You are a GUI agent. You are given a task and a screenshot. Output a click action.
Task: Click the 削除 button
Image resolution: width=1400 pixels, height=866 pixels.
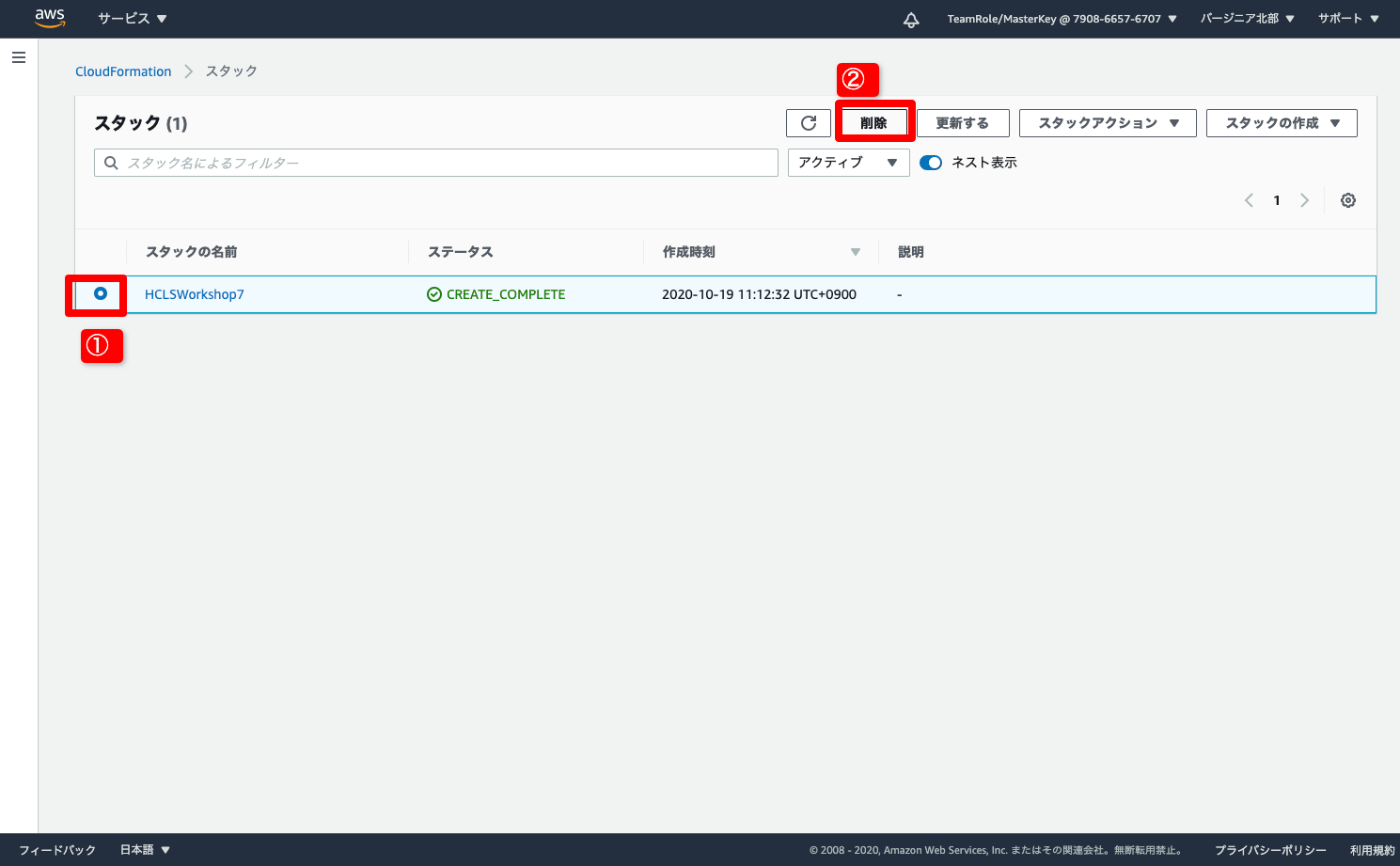point(873,123)
